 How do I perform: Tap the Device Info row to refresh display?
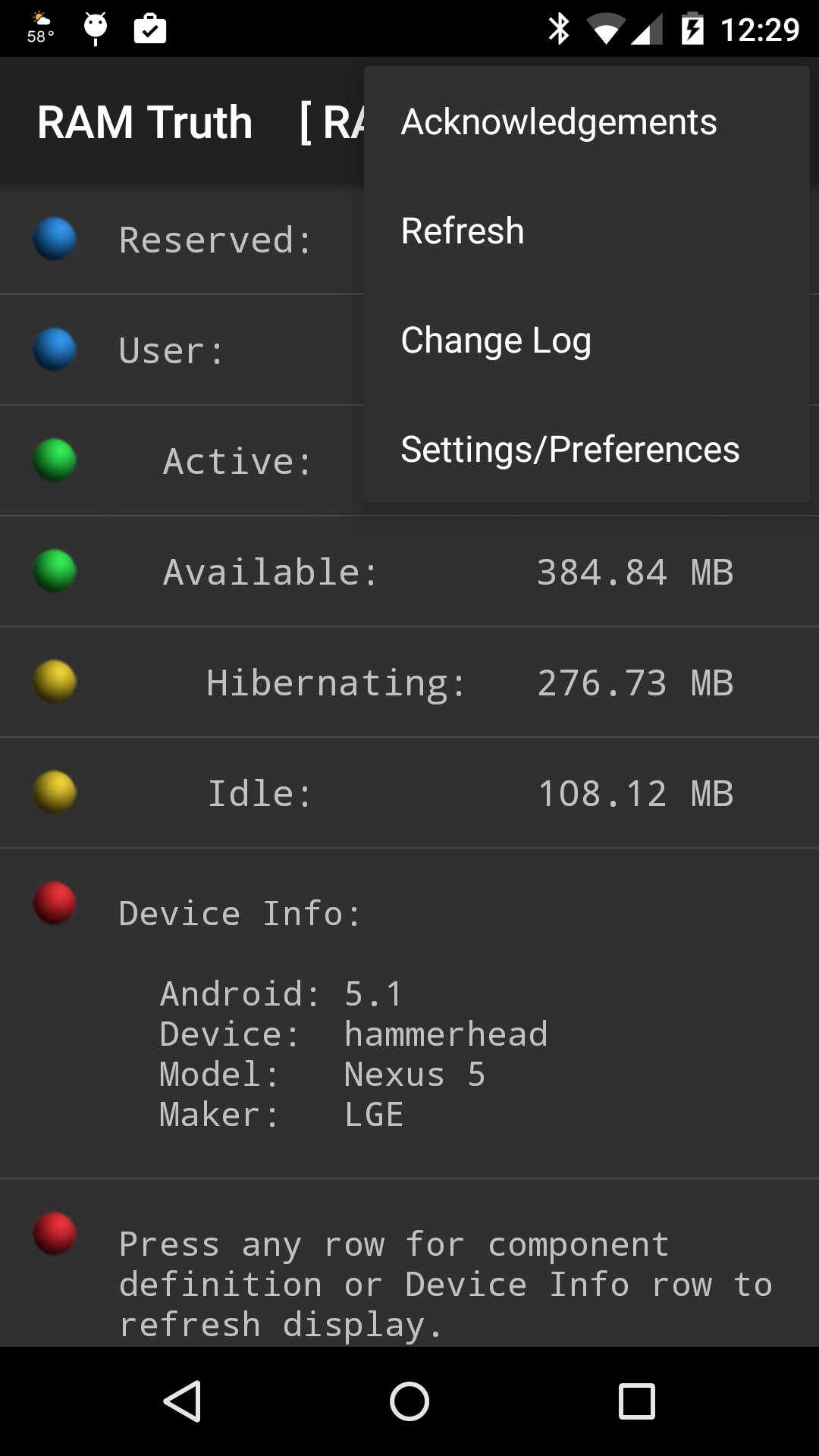409,1014
